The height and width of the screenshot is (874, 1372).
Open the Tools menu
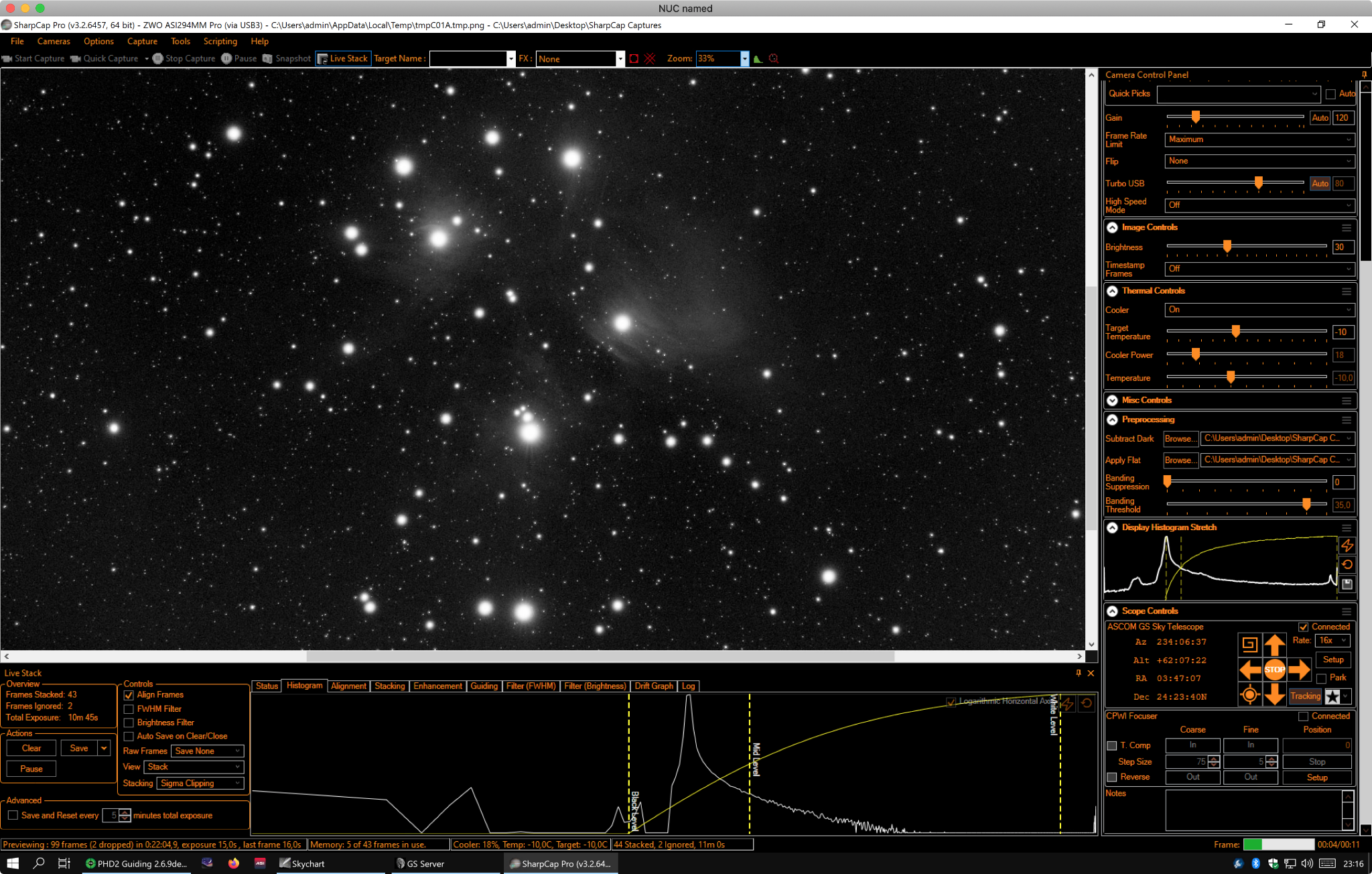(180, 42)
